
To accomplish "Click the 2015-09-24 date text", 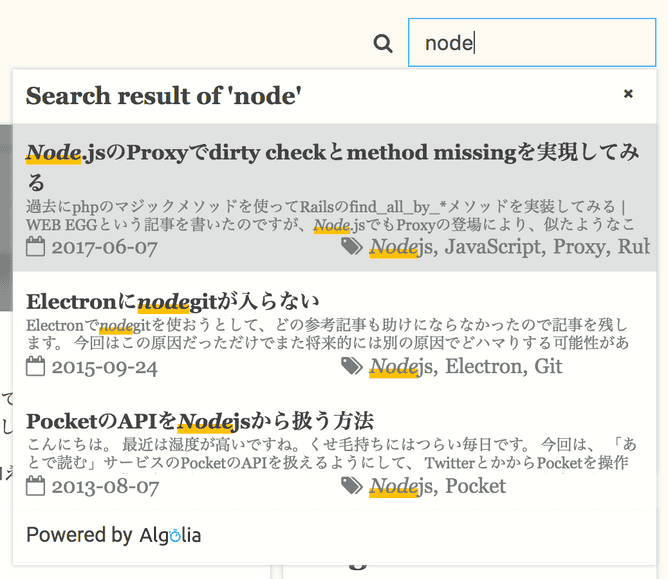I will pos(105,366).
